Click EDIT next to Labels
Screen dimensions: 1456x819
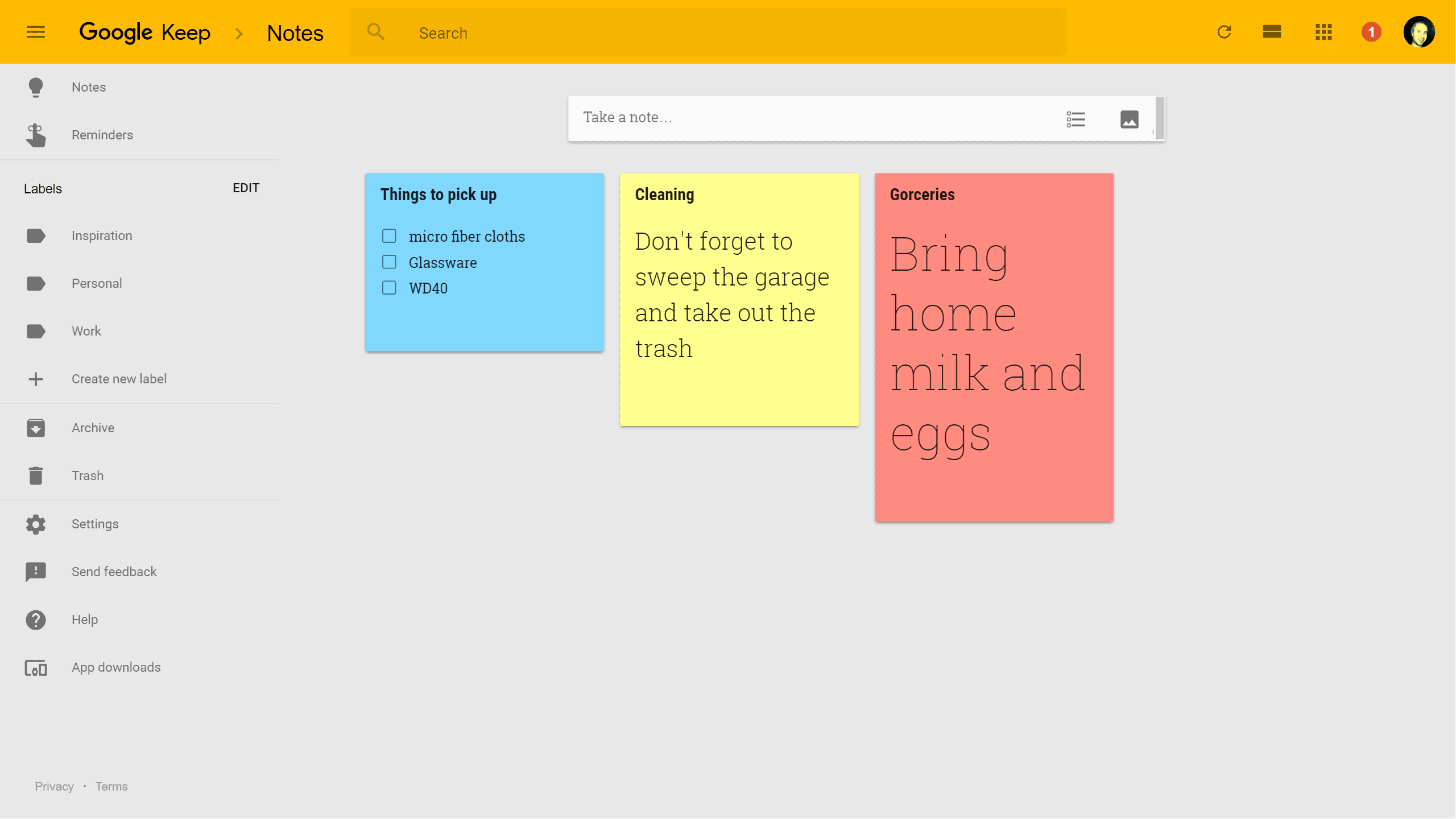point(245,188)
